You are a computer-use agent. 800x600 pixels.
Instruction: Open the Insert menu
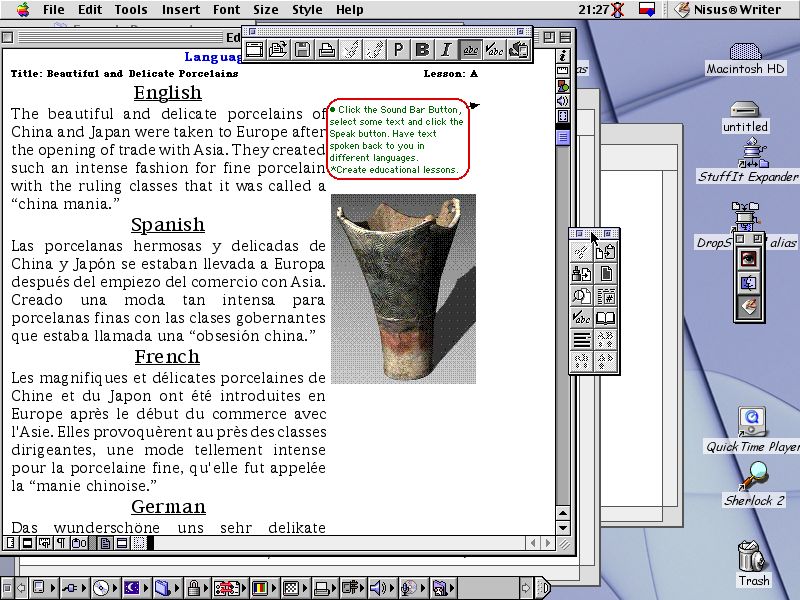tap(180, 9)
